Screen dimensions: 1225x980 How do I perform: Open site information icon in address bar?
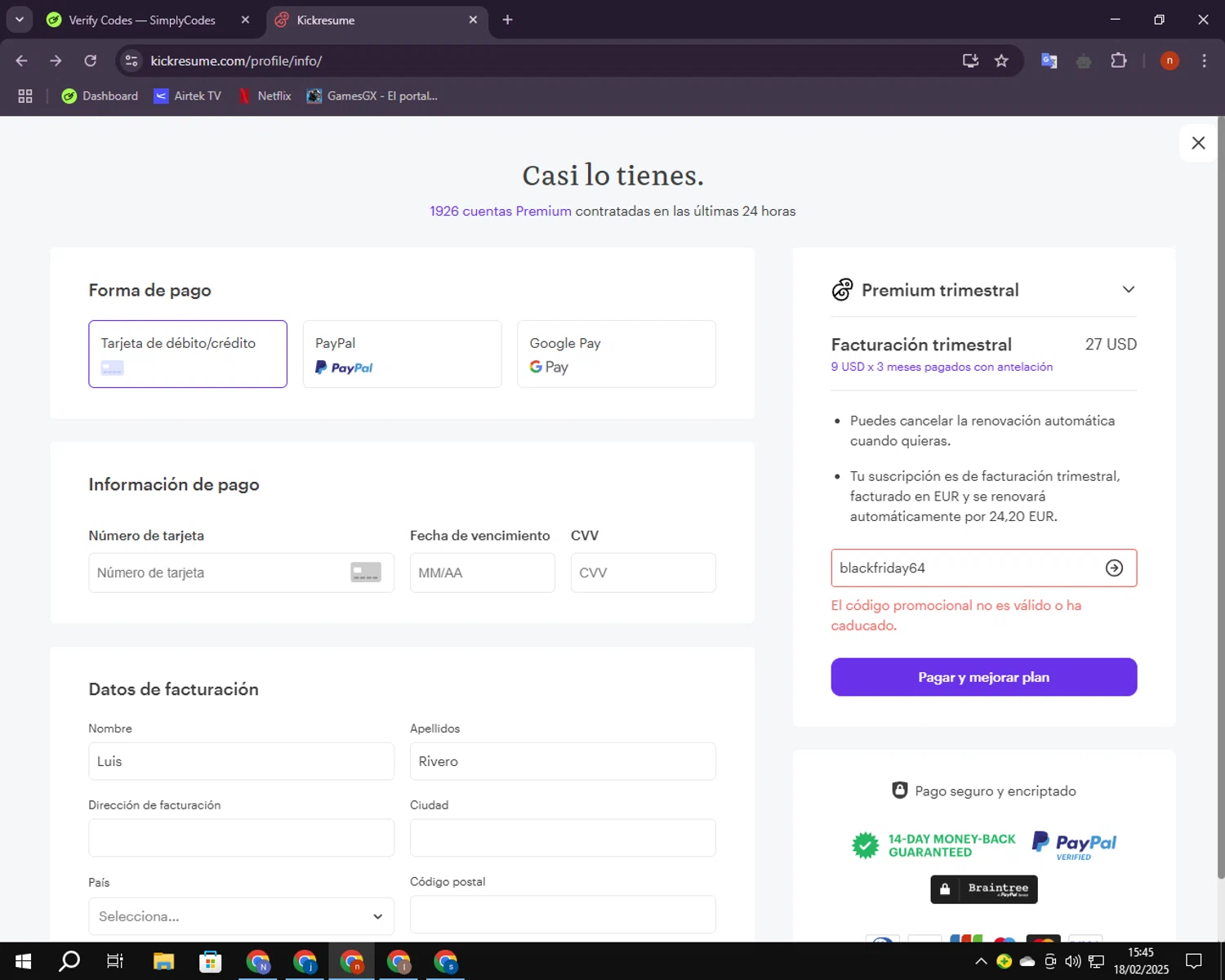click(131, 60)
